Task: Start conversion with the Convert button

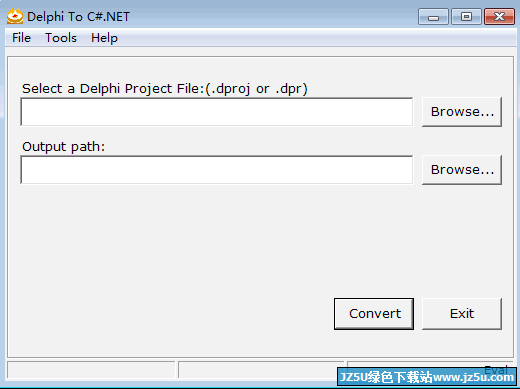Action: (x=374, y=314)
